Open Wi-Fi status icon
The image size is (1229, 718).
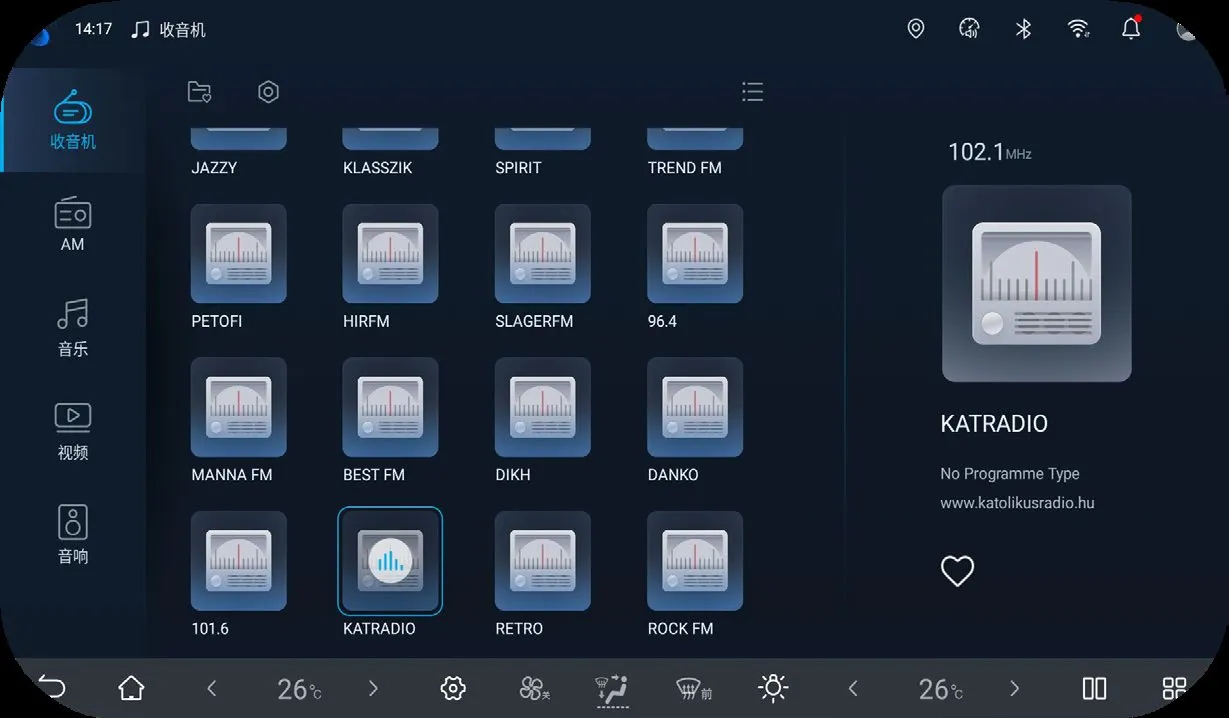coord(1078,29)
